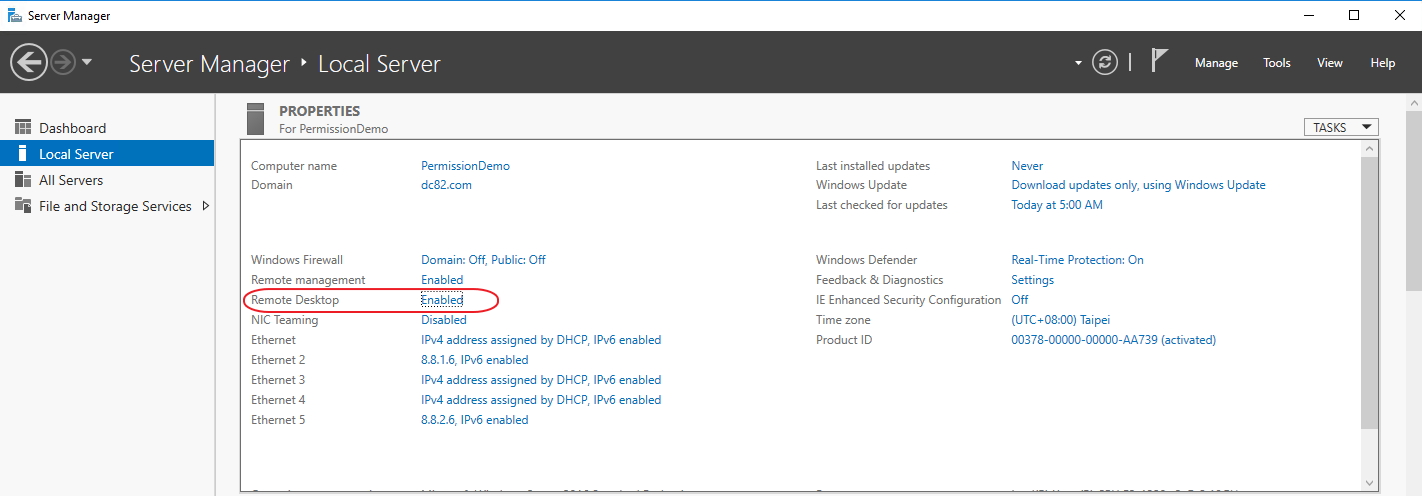Viewport: 1422px width, 496px height.
Task: Click the properties panel scrollbar down arrow
Action: [x=1370, y=482]
